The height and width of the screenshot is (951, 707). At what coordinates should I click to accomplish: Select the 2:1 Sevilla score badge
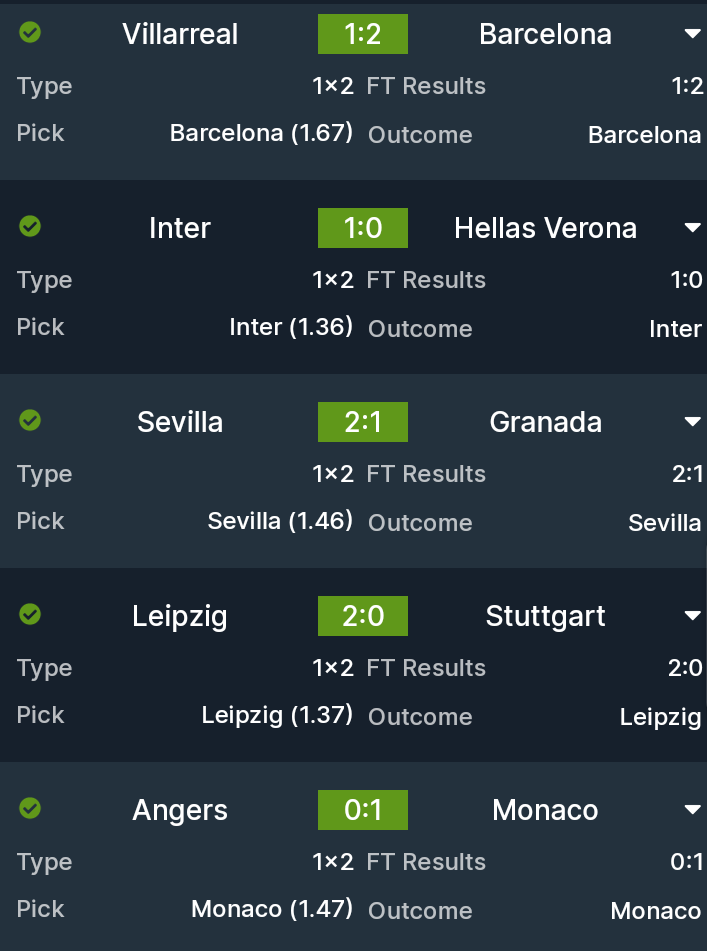tap(363, 422)
